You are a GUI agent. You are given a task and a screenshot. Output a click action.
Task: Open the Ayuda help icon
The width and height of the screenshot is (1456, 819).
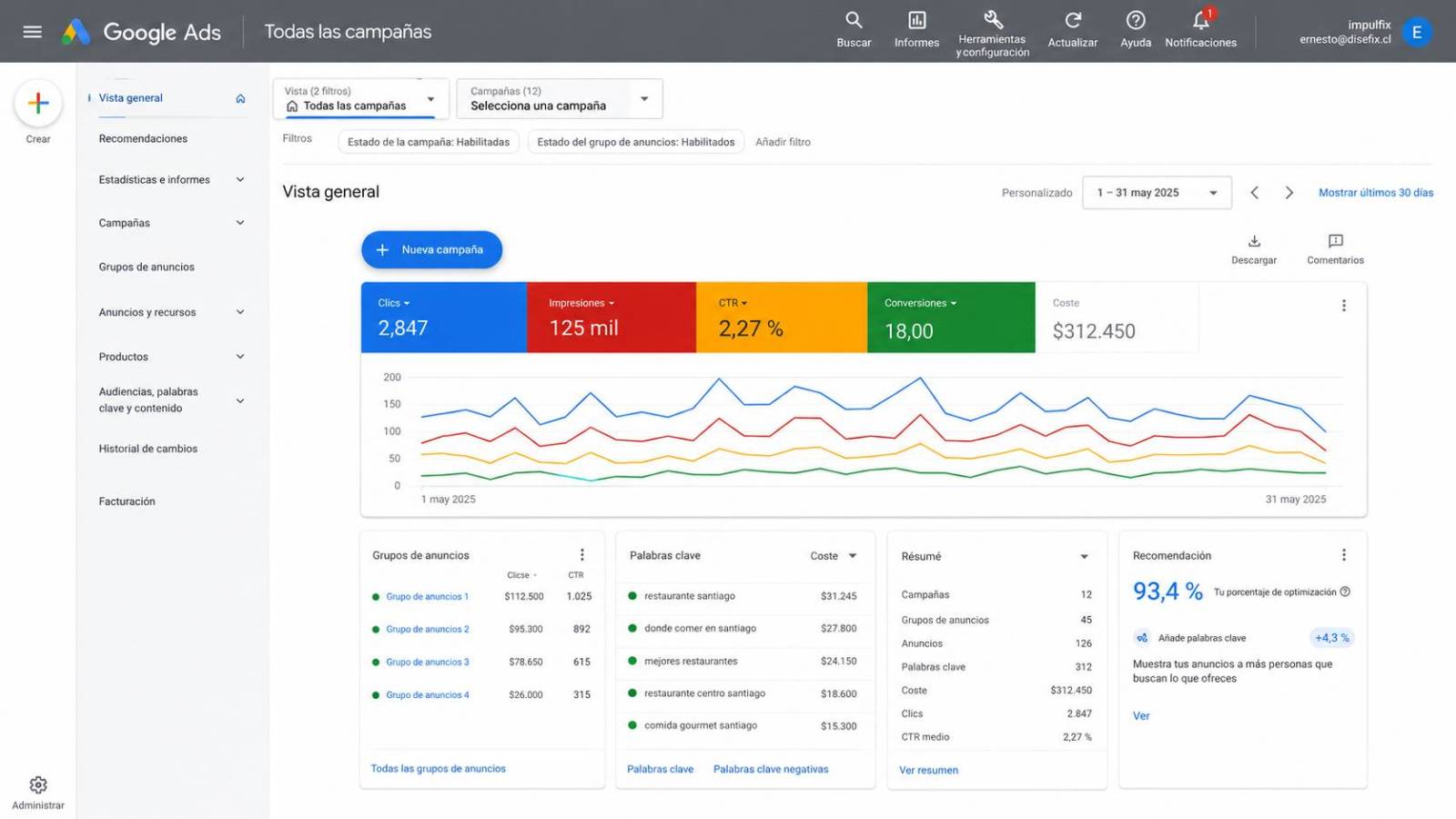1136,20
